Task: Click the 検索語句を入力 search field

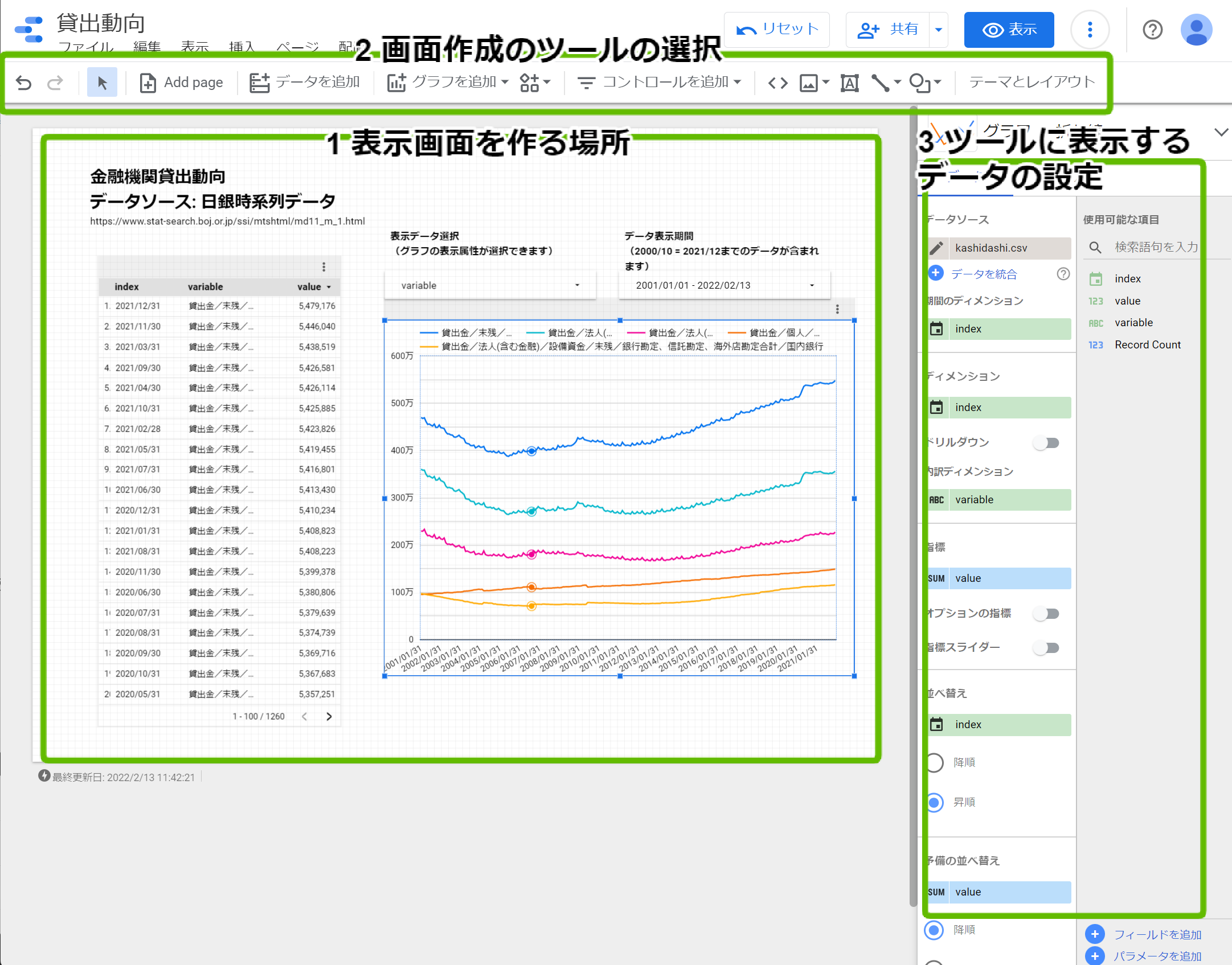Action: click(1156, 247)
